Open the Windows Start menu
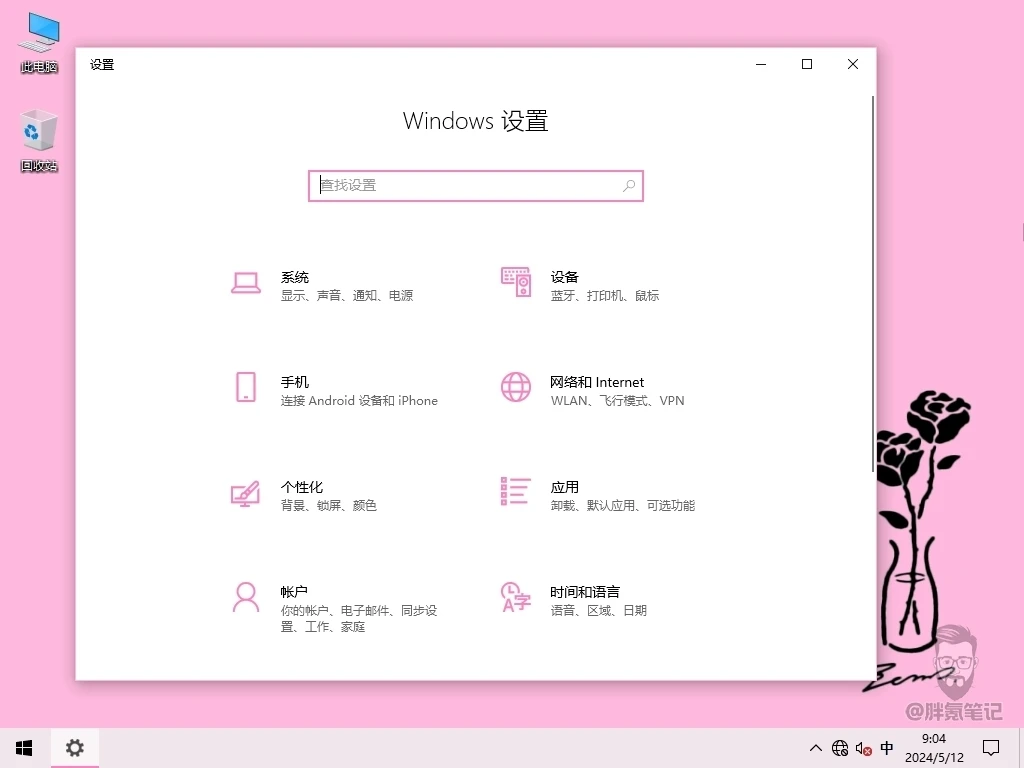 coord(24,748)
